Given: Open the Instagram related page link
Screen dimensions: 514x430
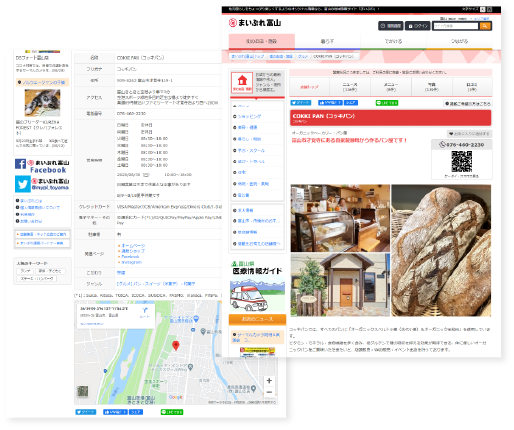Looking at the screenshot, I should pyautogui.click(x=131, y=262).
